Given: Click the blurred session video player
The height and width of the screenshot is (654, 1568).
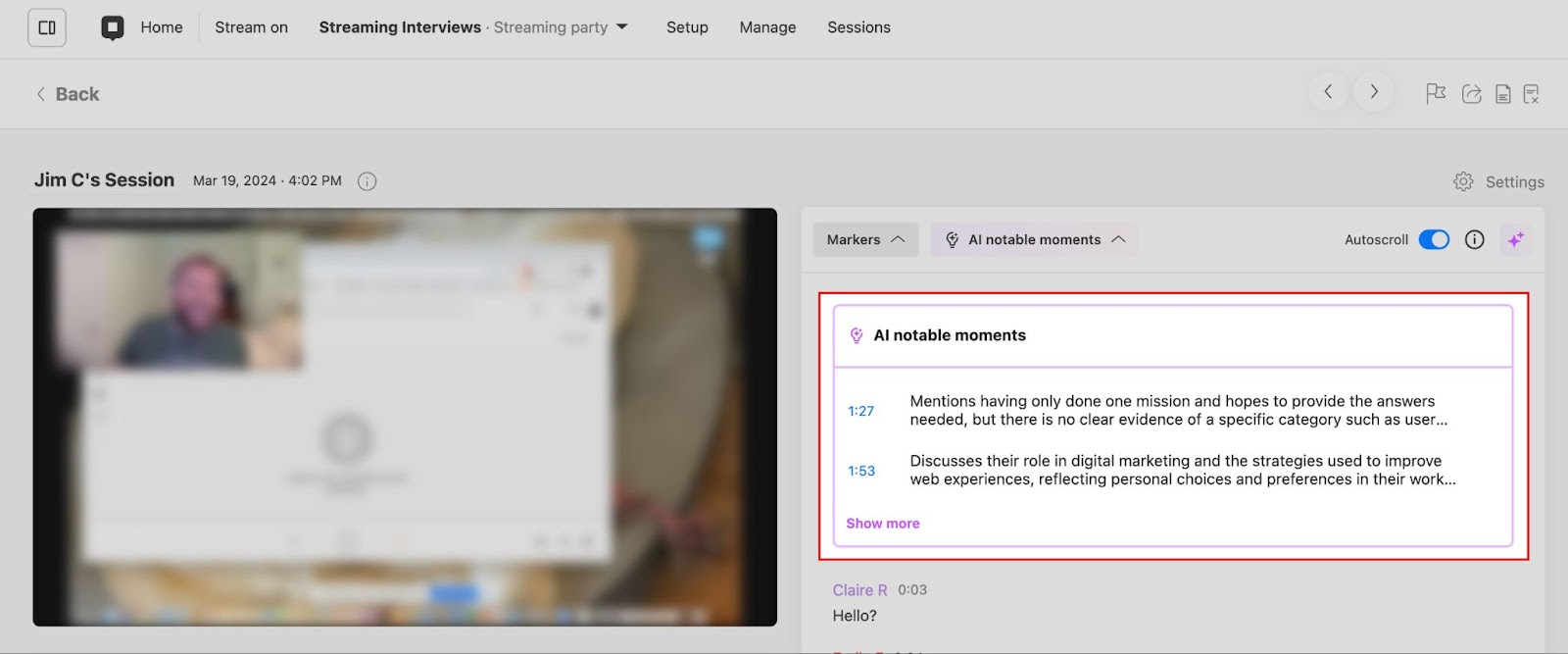Looking at the screenshot, I should click(405, 417).
